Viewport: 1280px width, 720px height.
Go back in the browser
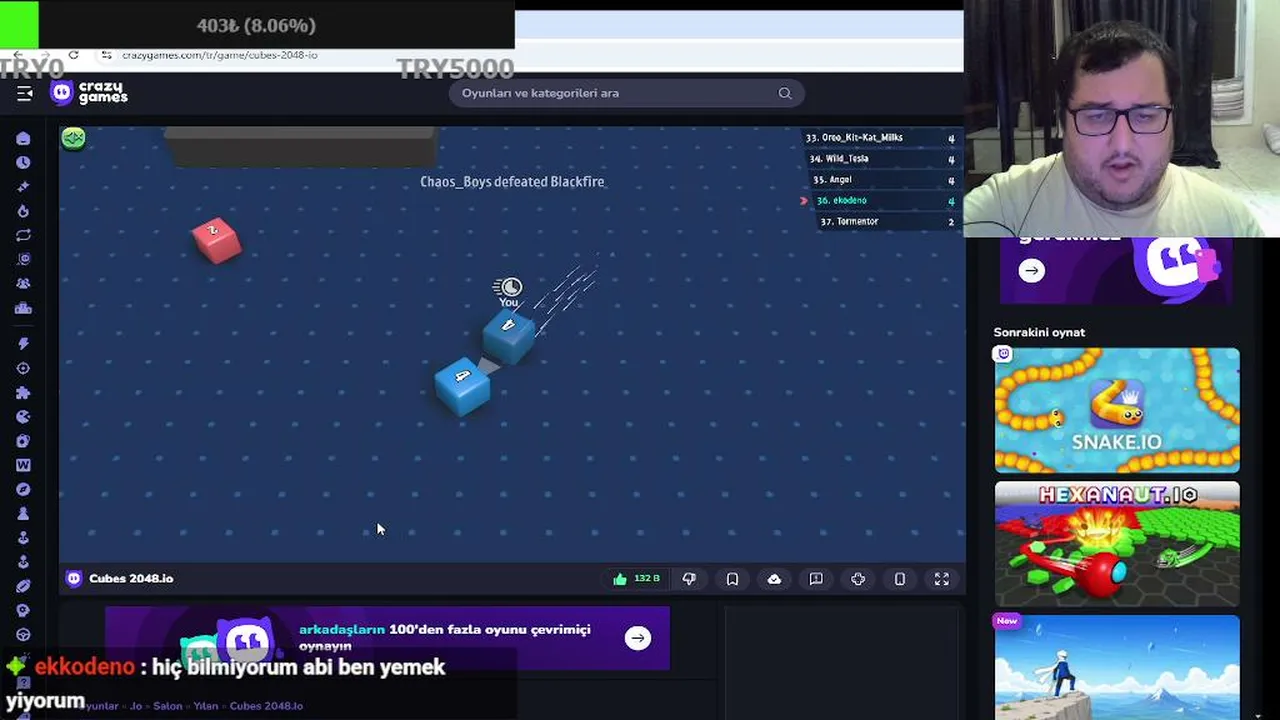click(18, 55)
